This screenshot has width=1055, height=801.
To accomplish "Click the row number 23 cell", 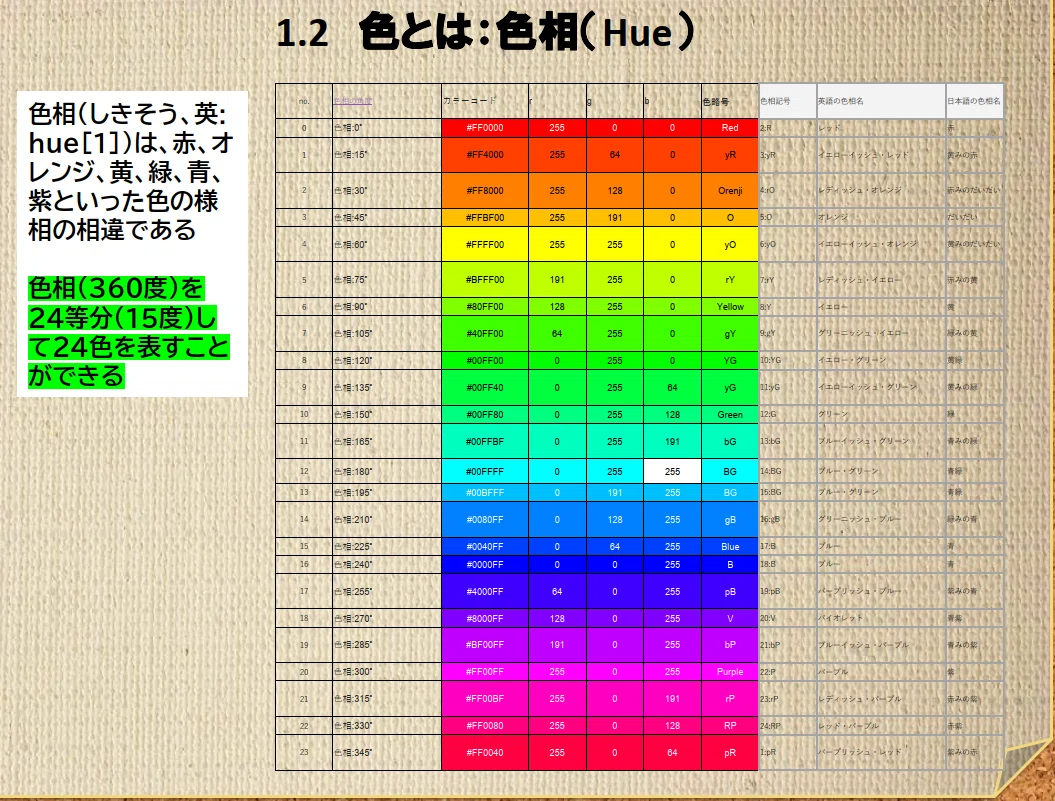I will (x=304, y=753).
